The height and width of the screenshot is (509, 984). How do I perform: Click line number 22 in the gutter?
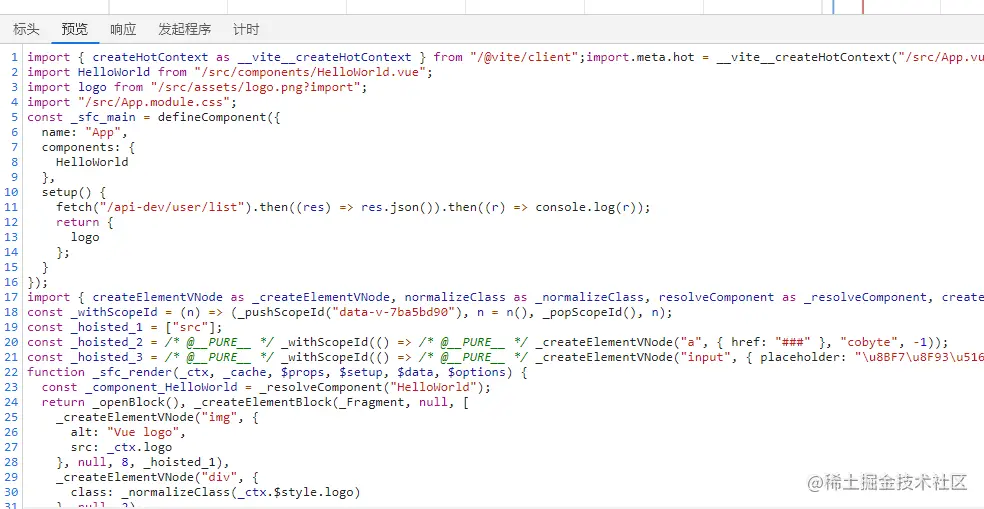(12, 373)
